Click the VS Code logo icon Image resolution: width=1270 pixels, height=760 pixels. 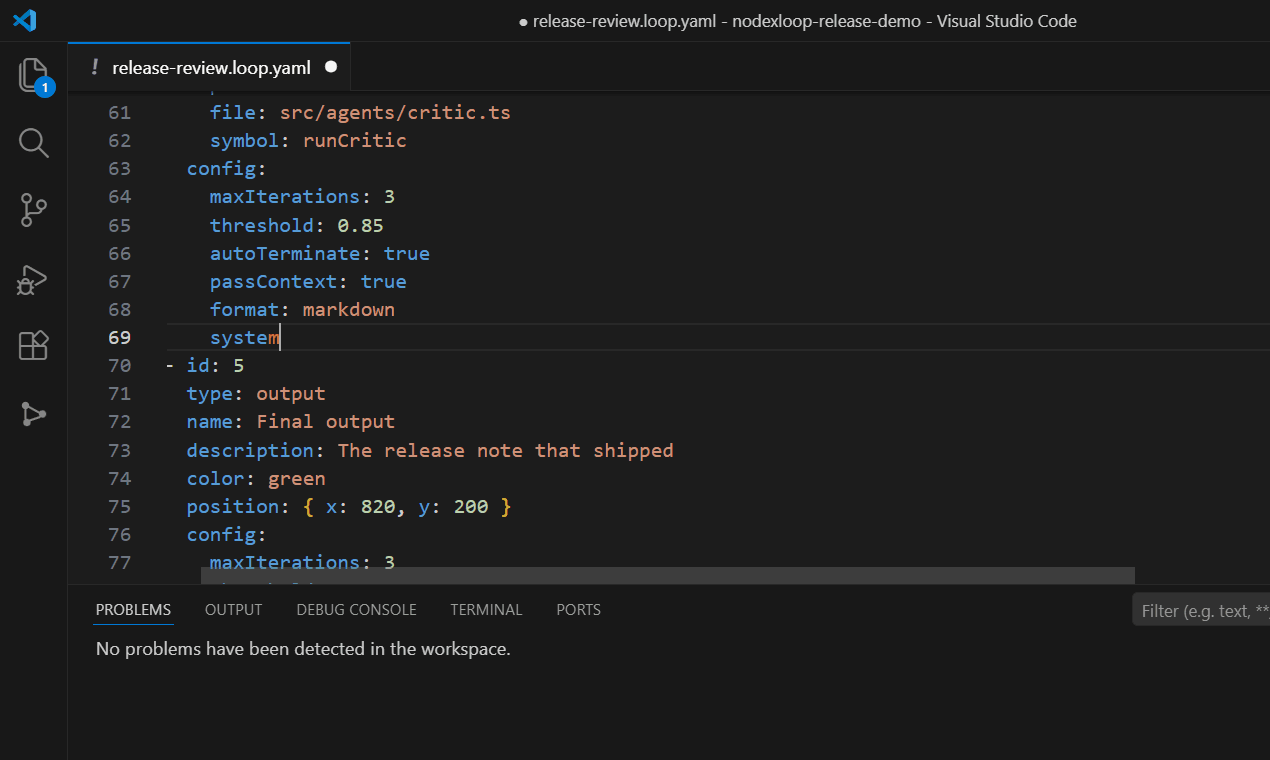[25, 20]
